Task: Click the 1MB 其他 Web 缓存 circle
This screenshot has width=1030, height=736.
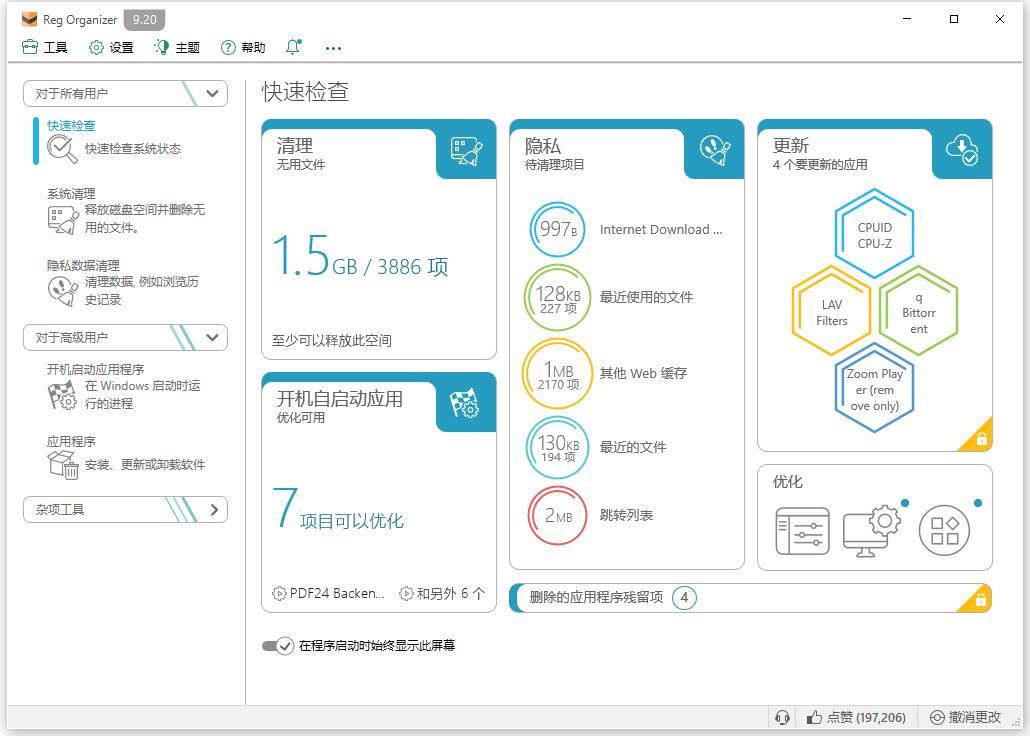Action: (x=558, y=374)
